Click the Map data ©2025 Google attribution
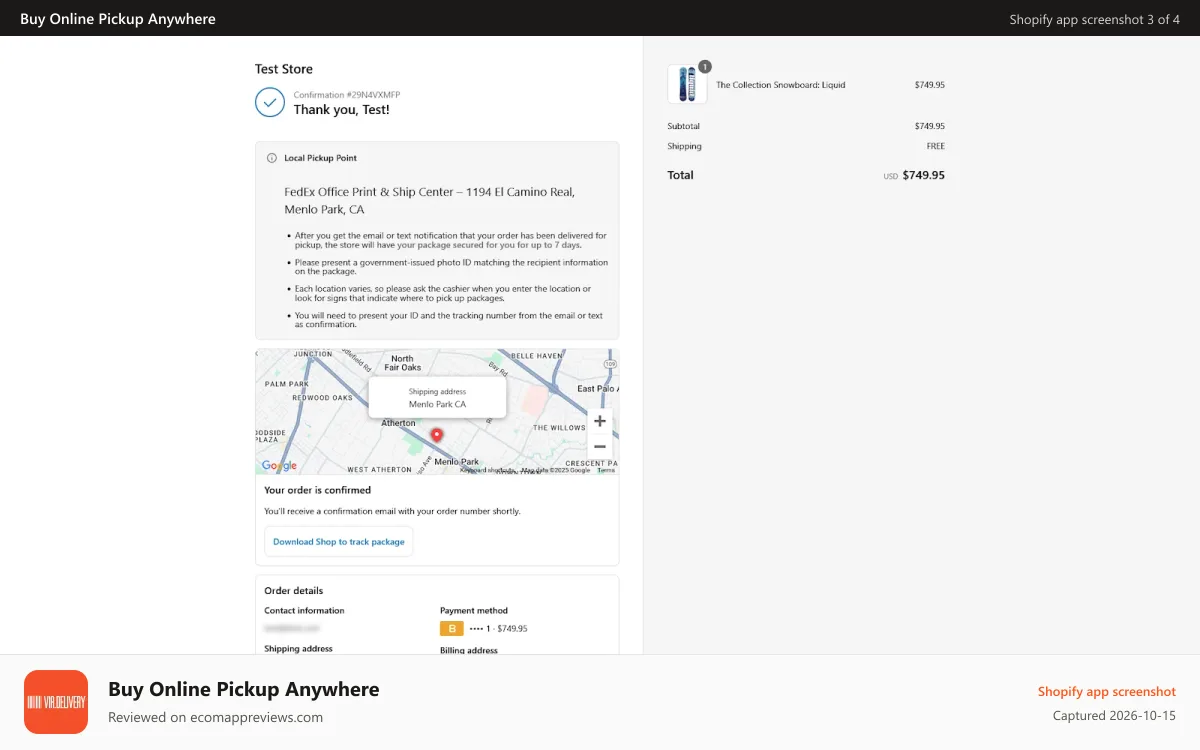The height and width of the screenshot is (750, 1200). [556, 470]
